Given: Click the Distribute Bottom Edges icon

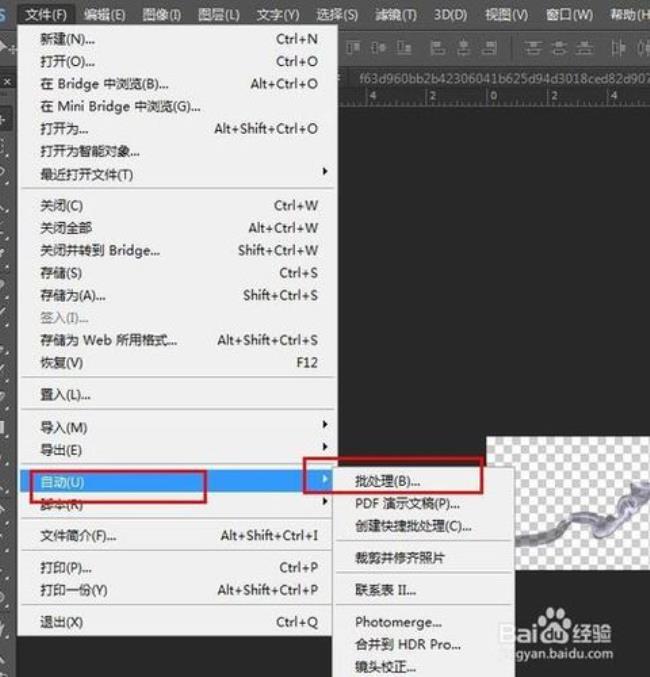Looking at the screenshot, I should coord(584,47).
